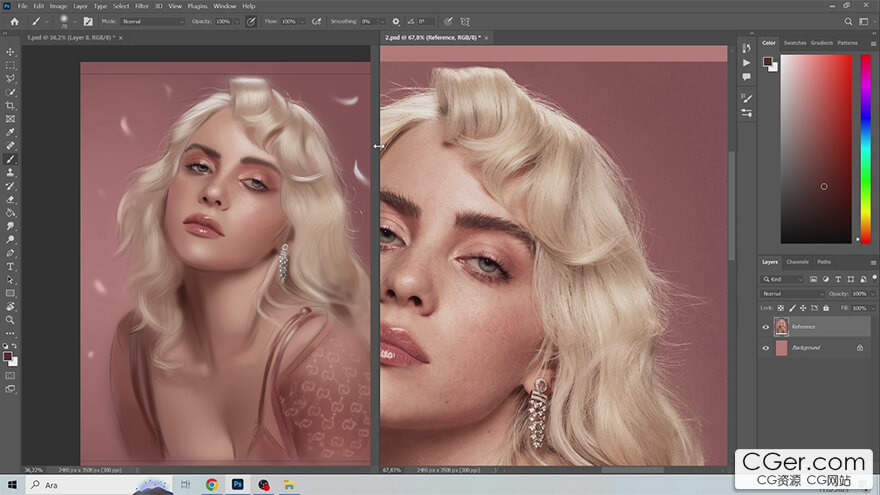Select the History Brush tool

point(10,186)
